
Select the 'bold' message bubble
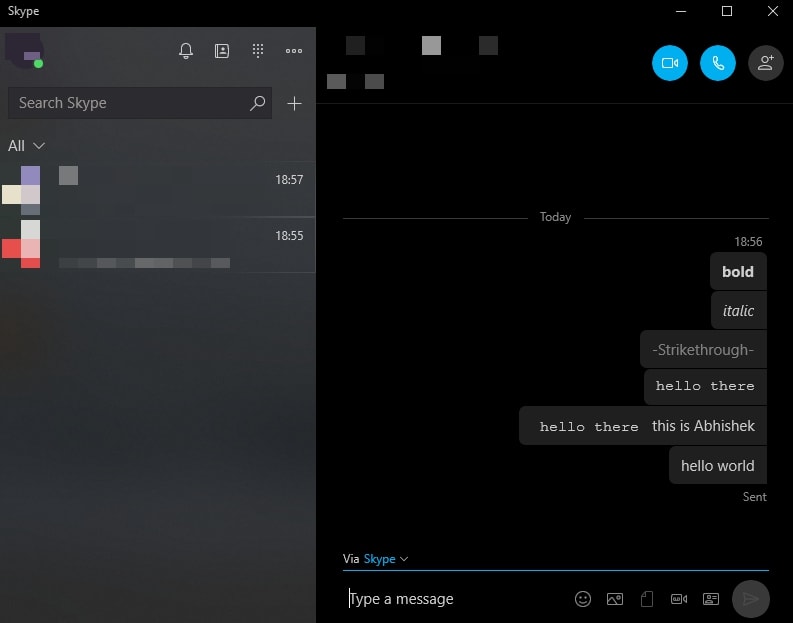coord(738,272)
